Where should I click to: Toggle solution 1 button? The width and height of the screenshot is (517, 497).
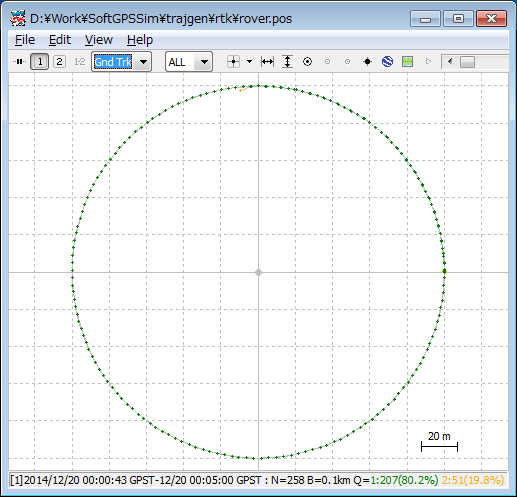tap(40, 62)
